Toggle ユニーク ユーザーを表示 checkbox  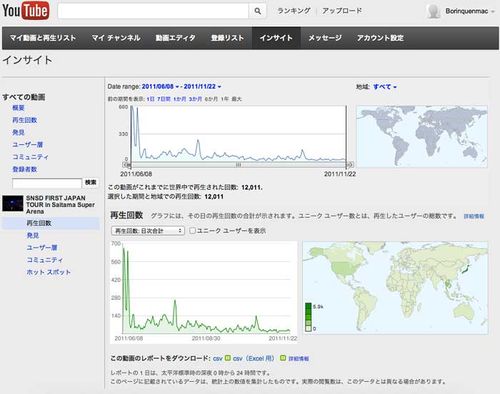pos(192,231)
